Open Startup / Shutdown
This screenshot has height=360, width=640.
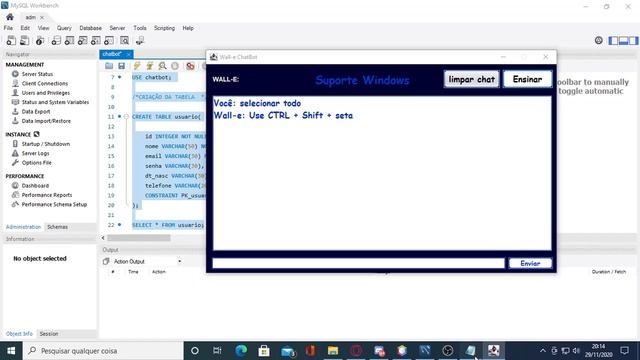(46, 144)
